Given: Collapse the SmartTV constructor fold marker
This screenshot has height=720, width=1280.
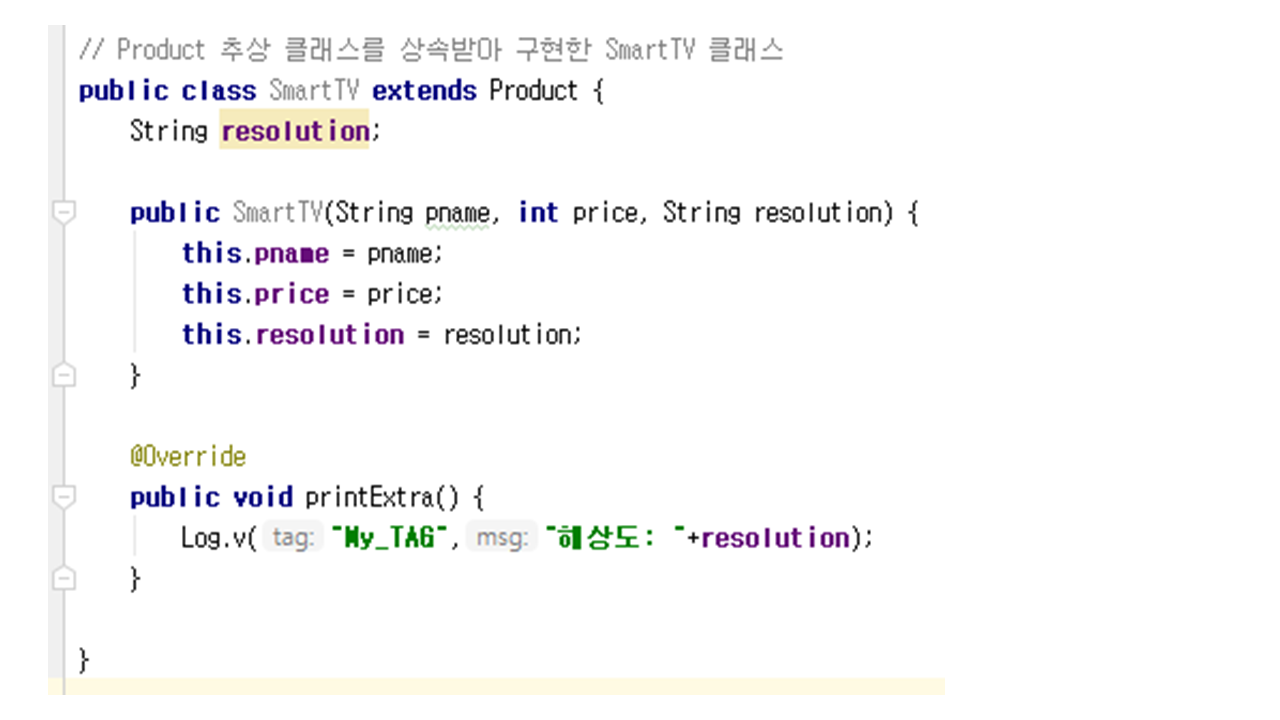Looking at the screenshot, I should [63, 213].
